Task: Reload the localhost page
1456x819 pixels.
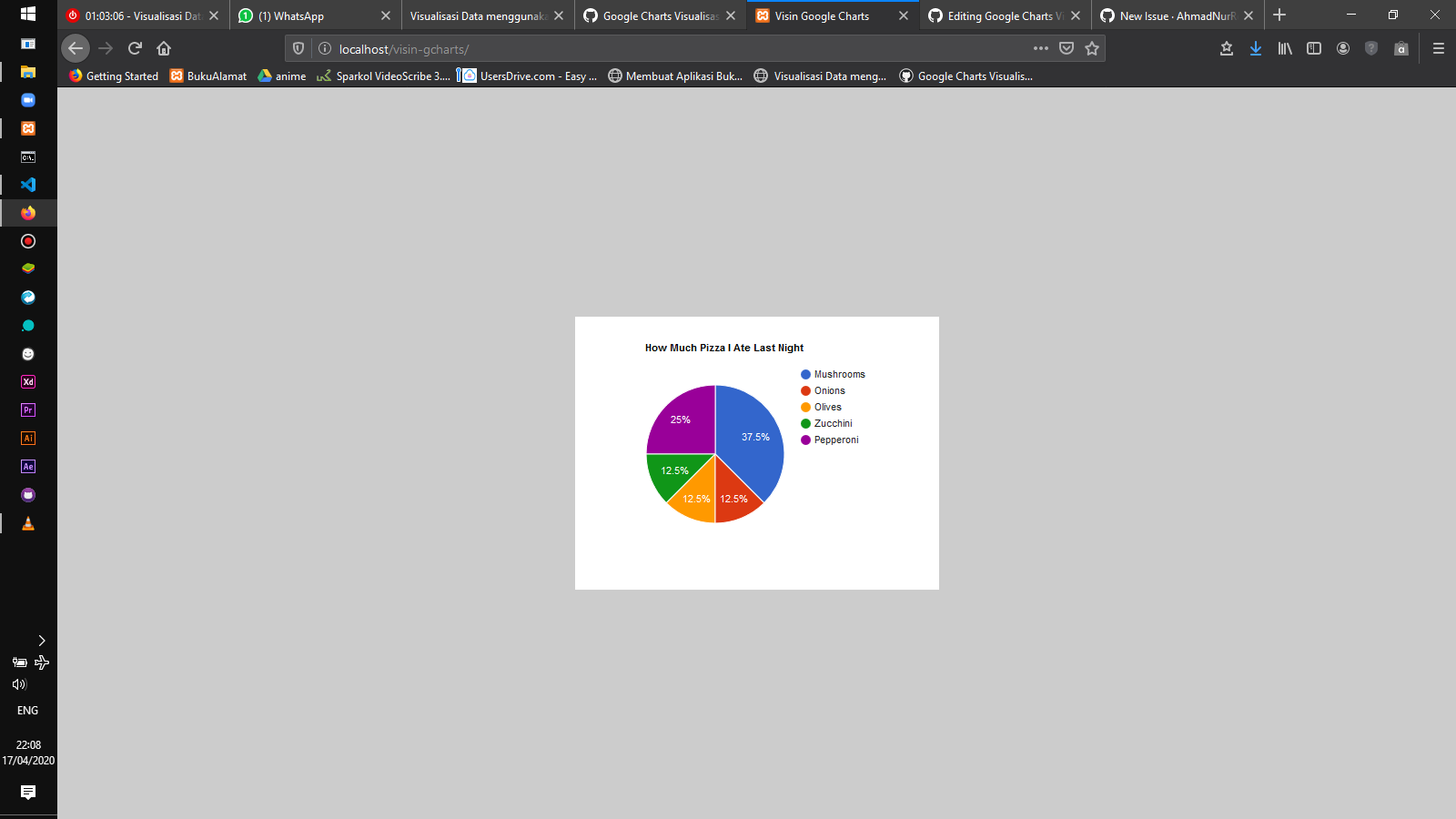Action: pyautogui.click(x=135, y=48)
